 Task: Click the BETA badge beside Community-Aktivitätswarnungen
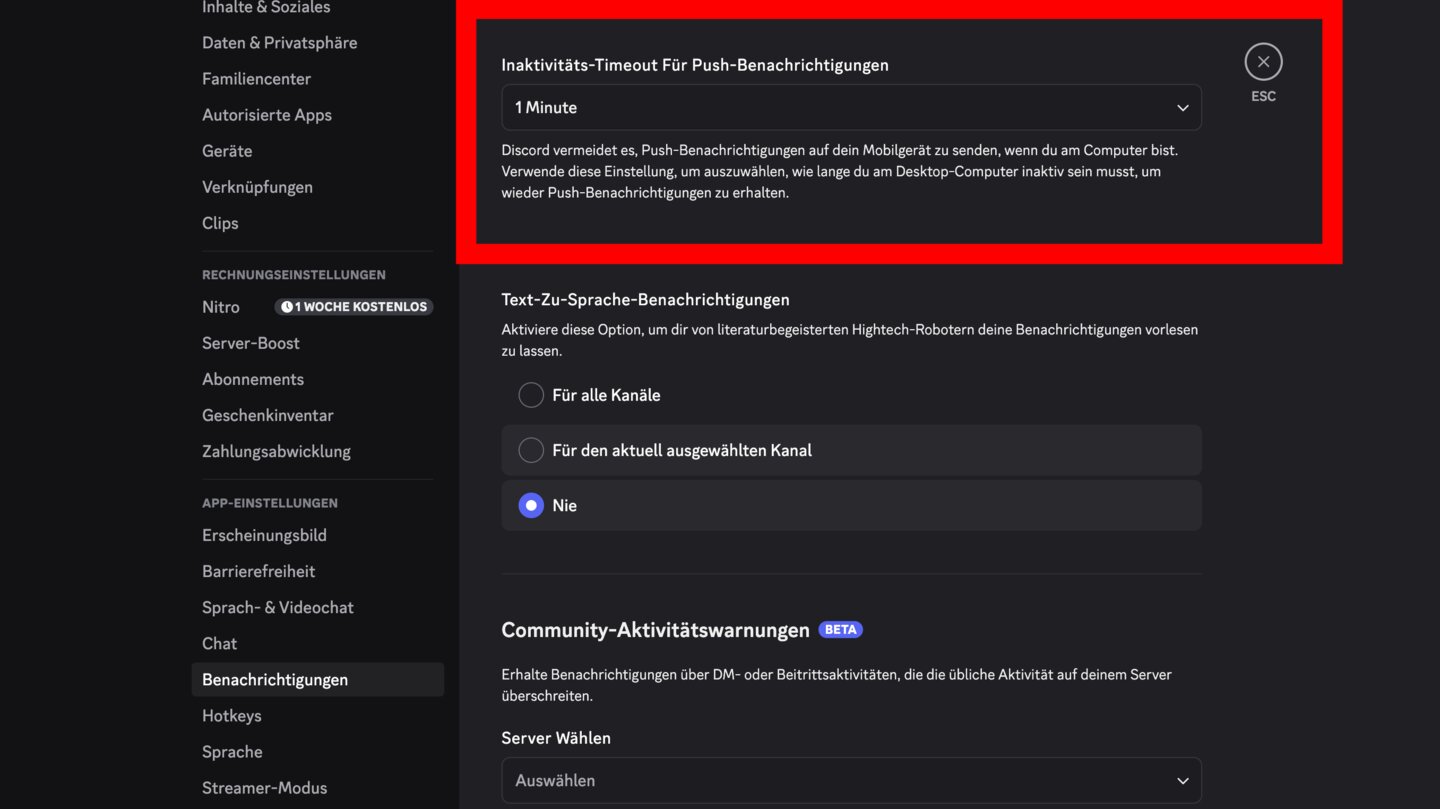click(x=840, y=630)
